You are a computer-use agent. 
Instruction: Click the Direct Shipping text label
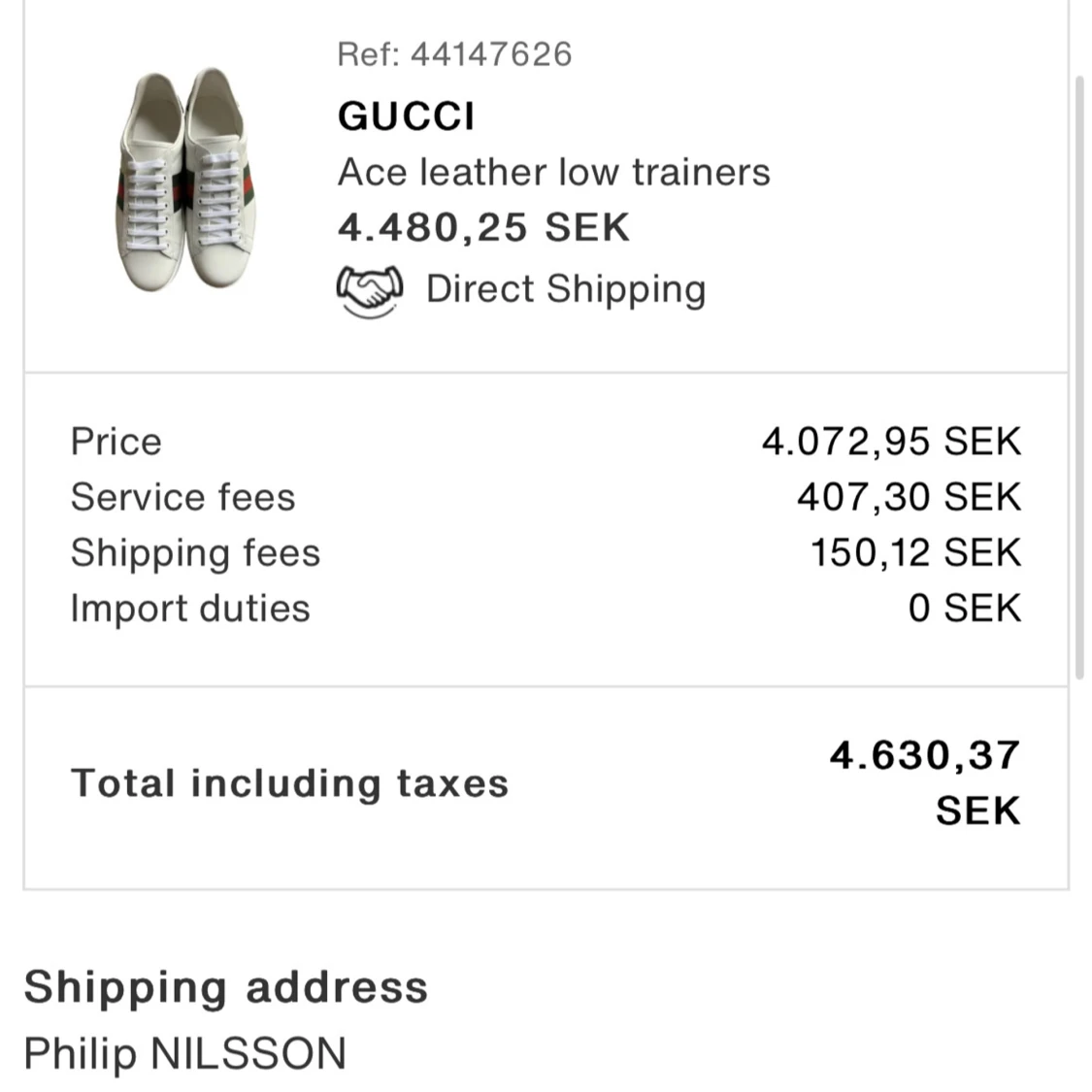(564, 288)
